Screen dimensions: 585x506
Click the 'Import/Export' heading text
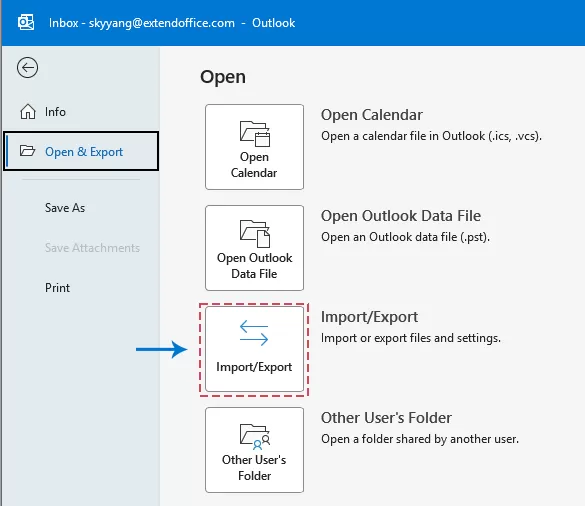coord(369,317)
